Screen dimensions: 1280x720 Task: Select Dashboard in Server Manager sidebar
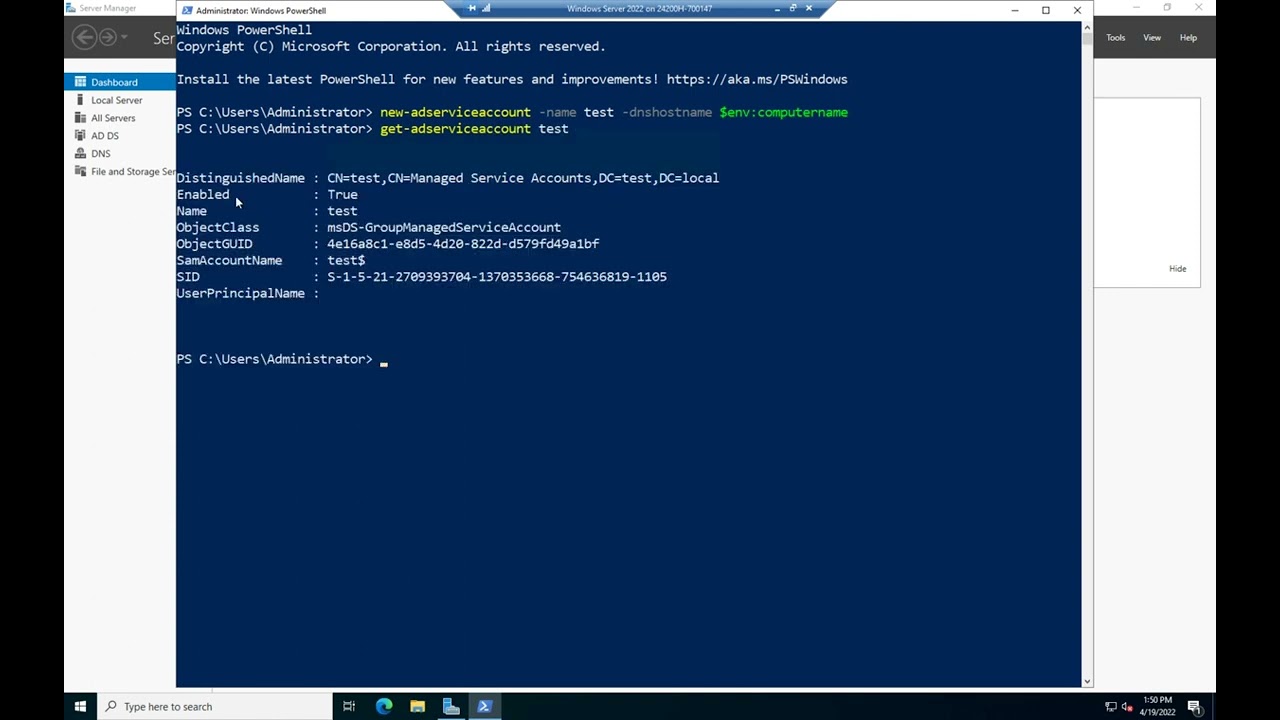point(120,82)
